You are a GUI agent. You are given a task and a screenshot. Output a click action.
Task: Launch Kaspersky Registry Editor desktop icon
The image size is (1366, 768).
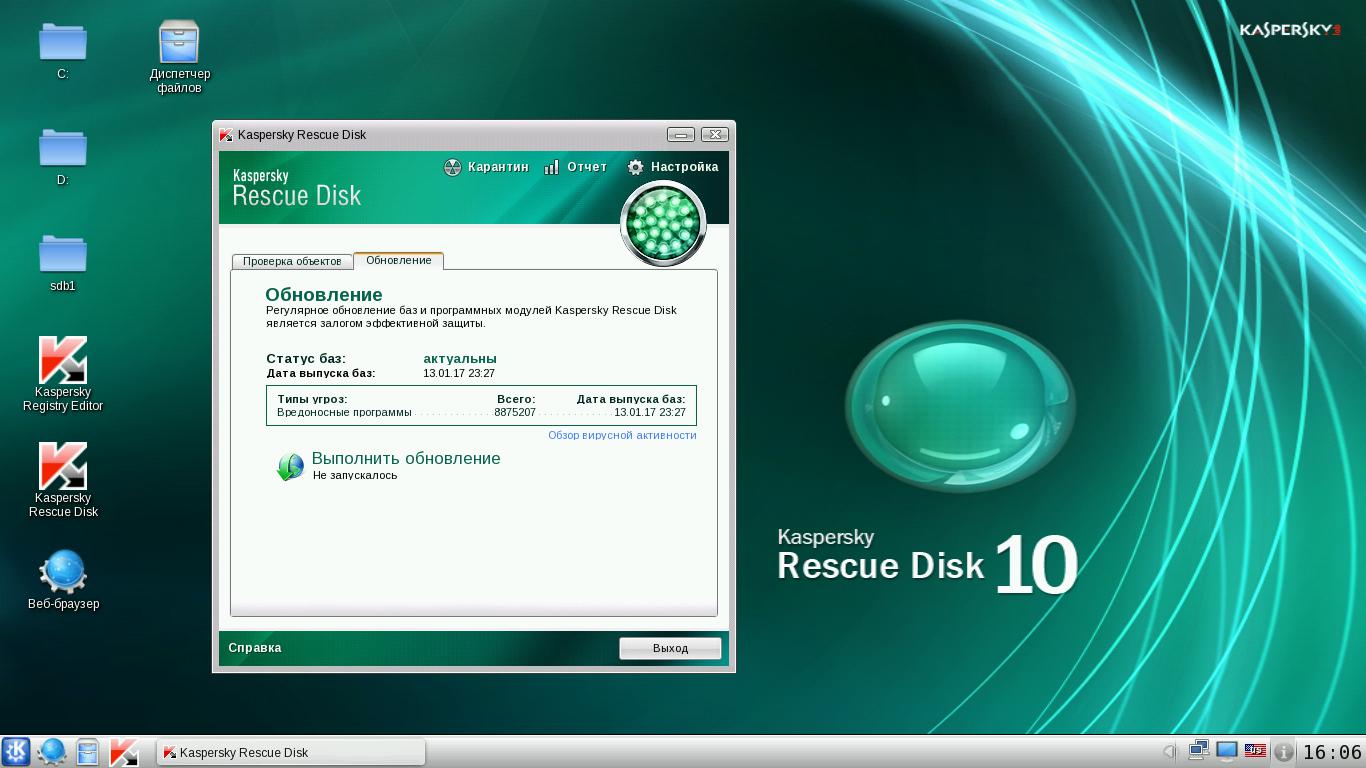pyautogui.click(x=63, y=360)
